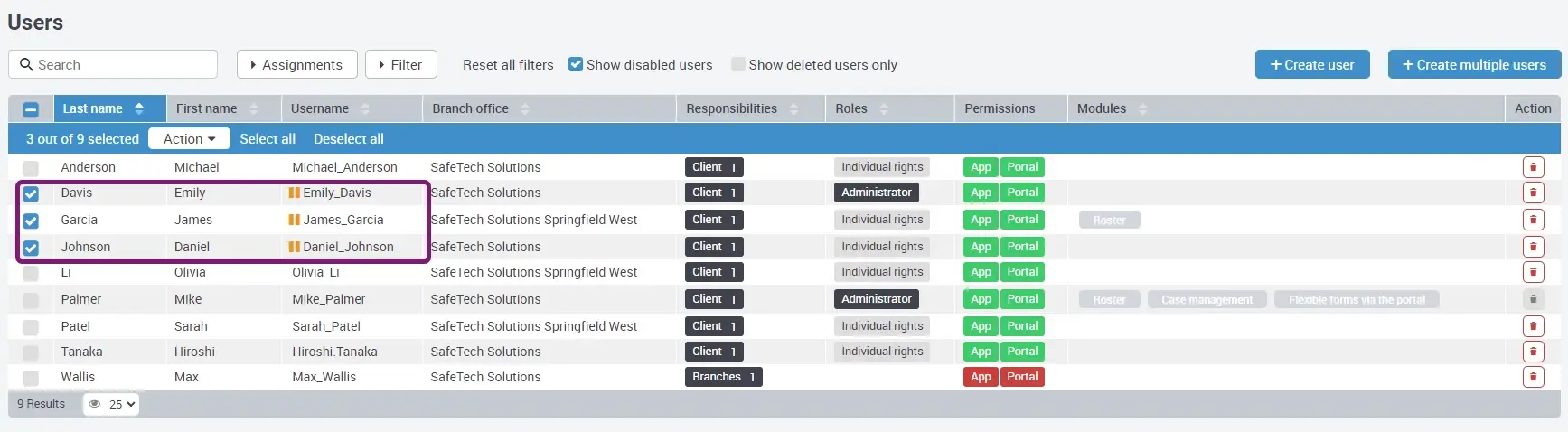Click the Deselect all link
1568x432 pixels.
pyautogui.click(x=348, y=139)
